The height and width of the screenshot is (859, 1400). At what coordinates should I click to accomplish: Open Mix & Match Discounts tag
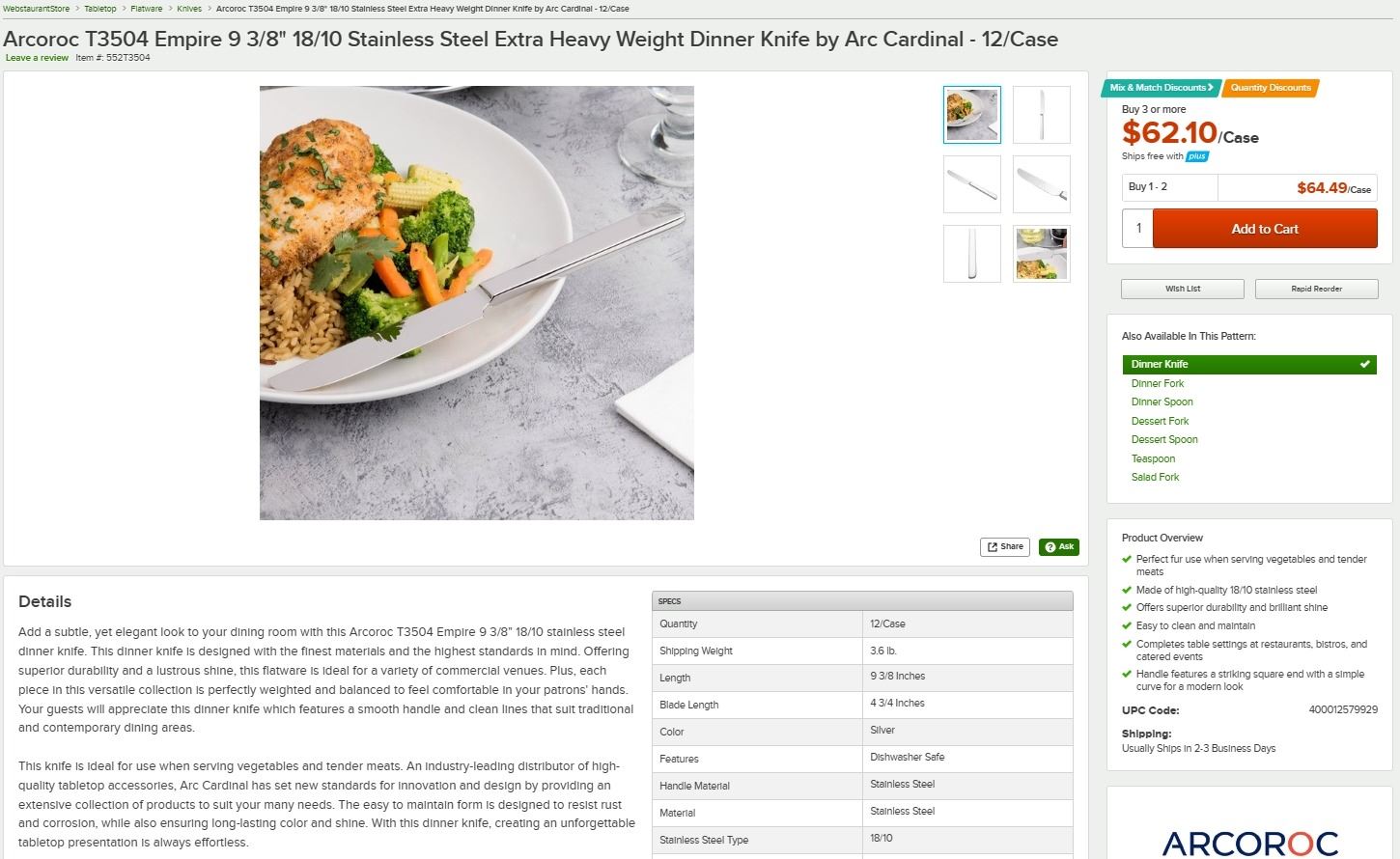[1162, 88]
